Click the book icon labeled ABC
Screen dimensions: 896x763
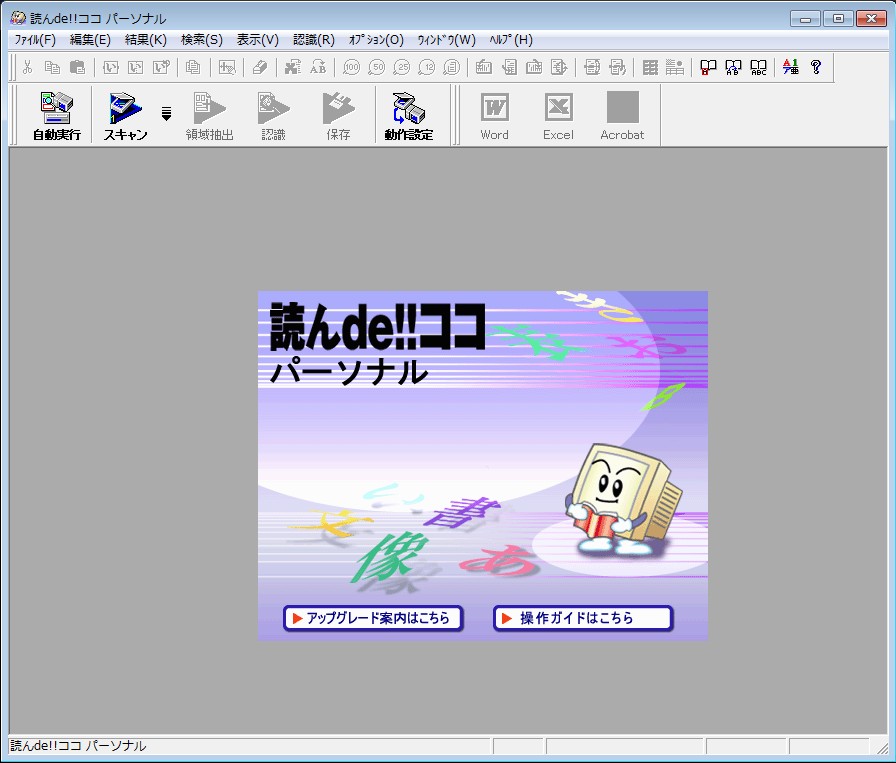[758, 67]
